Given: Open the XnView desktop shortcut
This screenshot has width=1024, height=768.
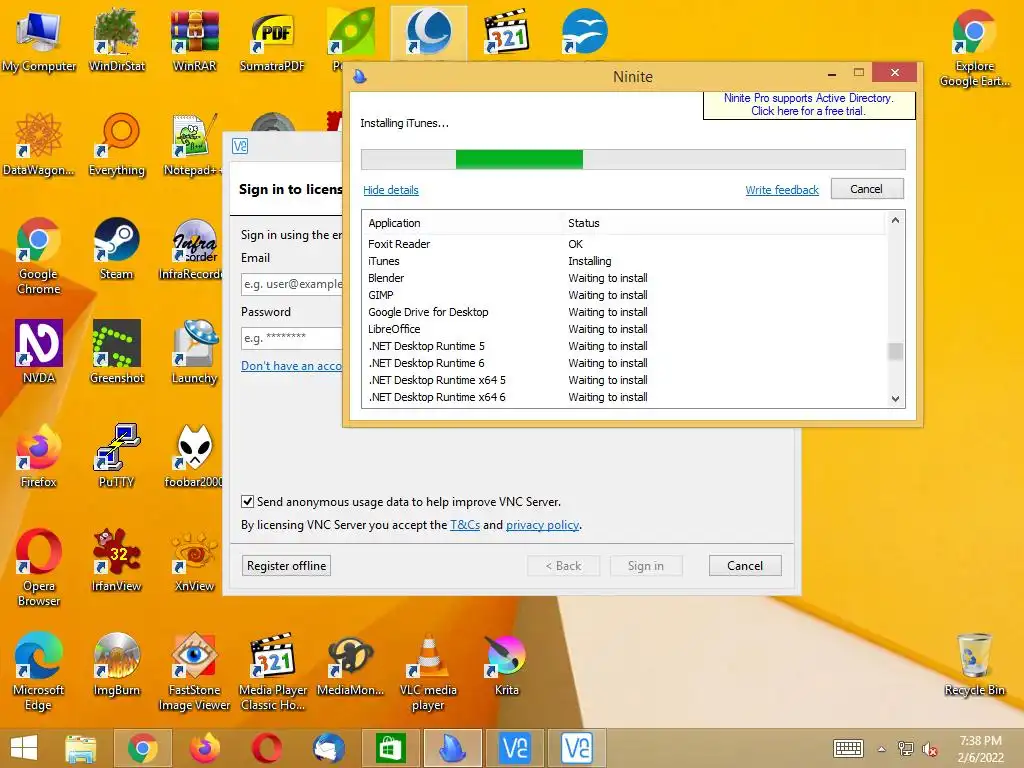Looking at the screenshot, I should click(194, 560).
